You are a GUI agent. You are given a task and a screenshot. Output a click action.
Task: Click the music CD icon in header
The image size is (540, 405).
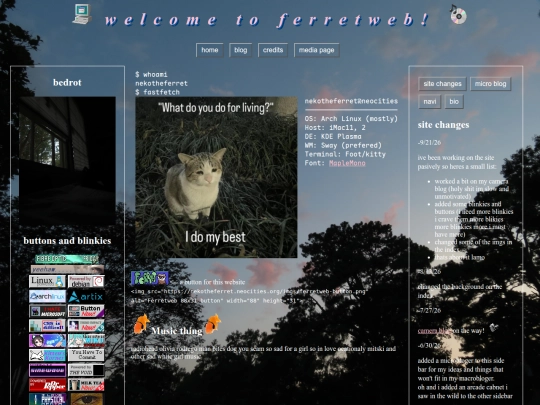[458, 14]
